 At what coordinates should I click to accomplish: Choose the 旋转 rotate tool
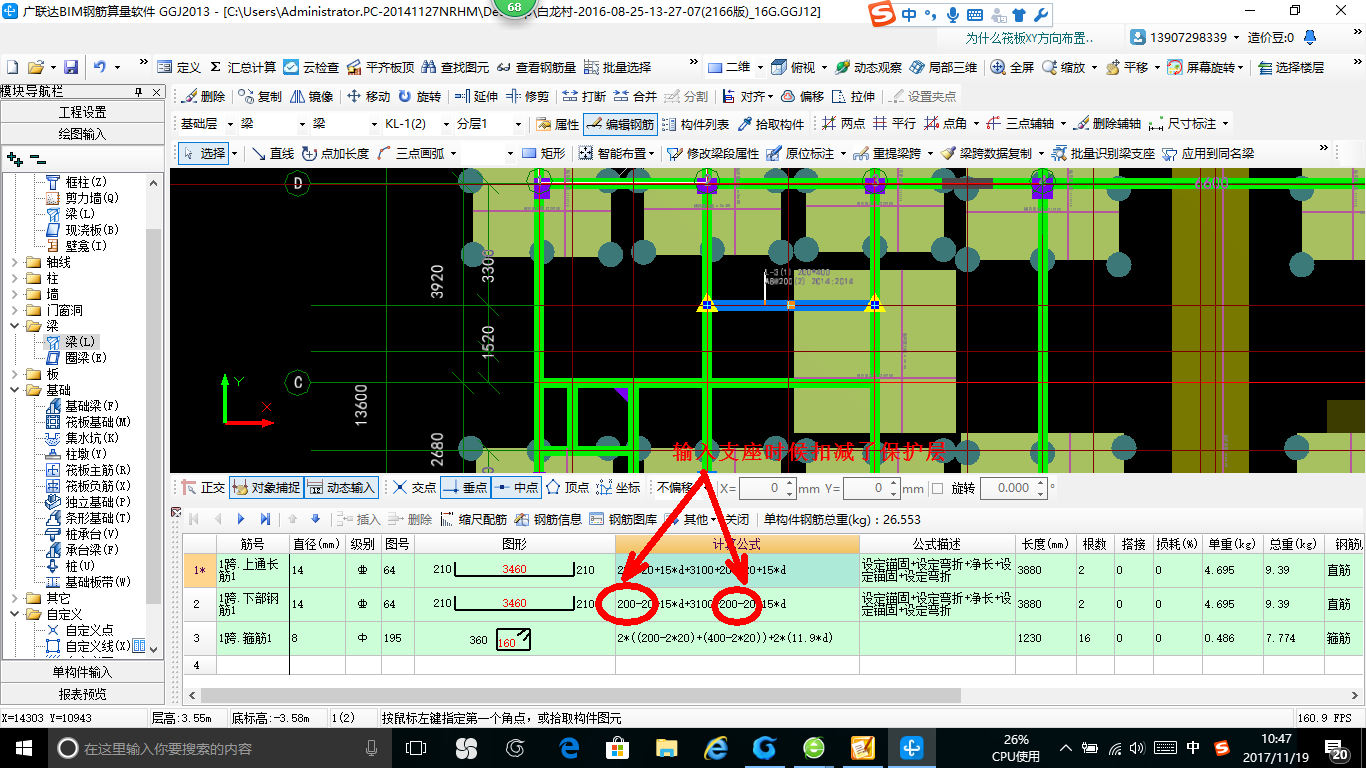[419, 96]
